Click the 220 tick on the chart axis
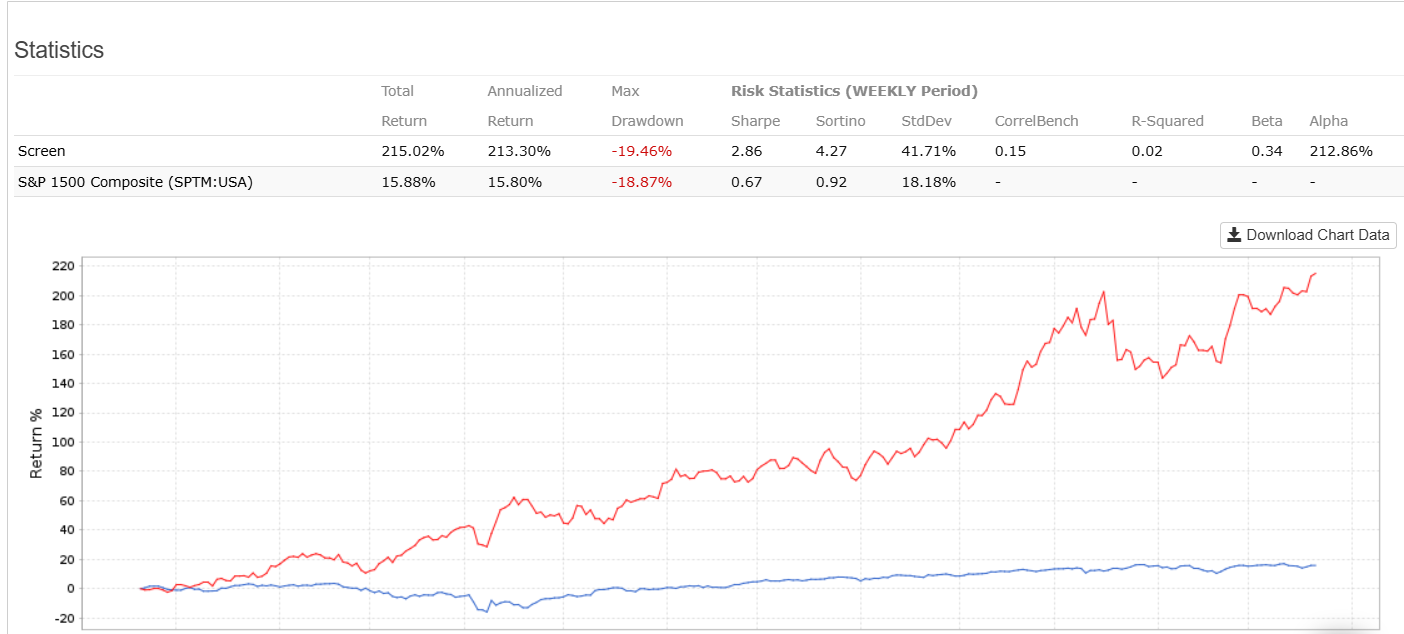1404x634 pixels. 62,266
